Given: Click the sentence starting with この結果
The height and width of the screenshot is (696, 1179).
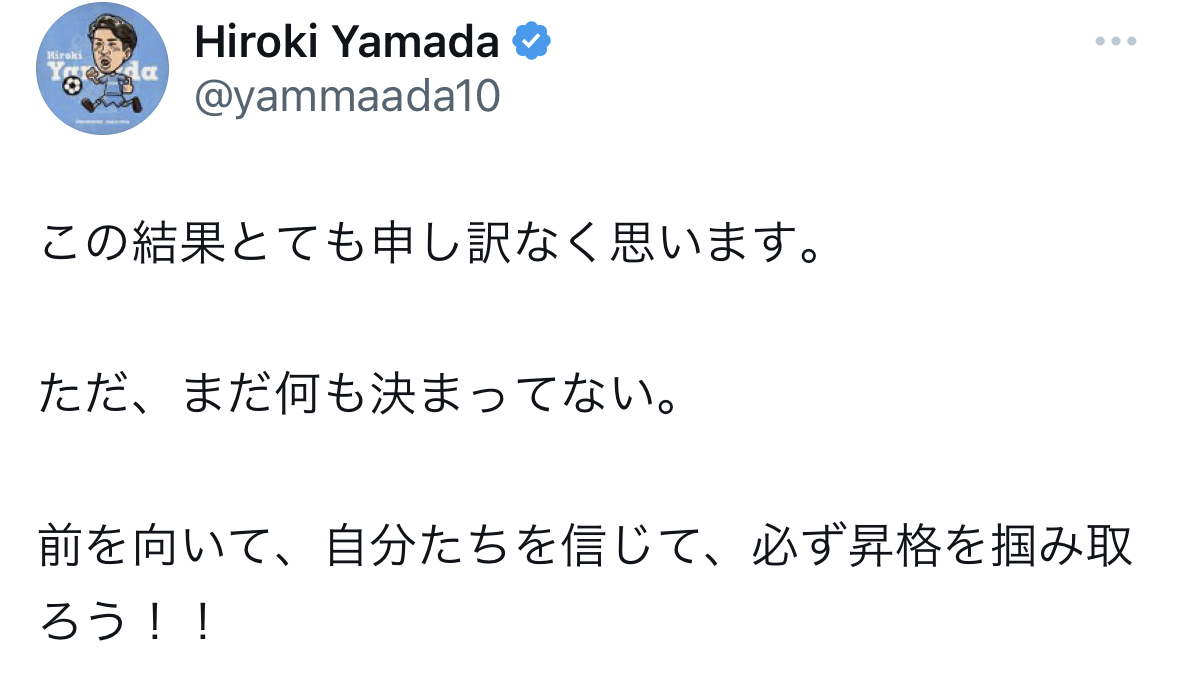Looking at the screenshot, I should tap(432, 243).
